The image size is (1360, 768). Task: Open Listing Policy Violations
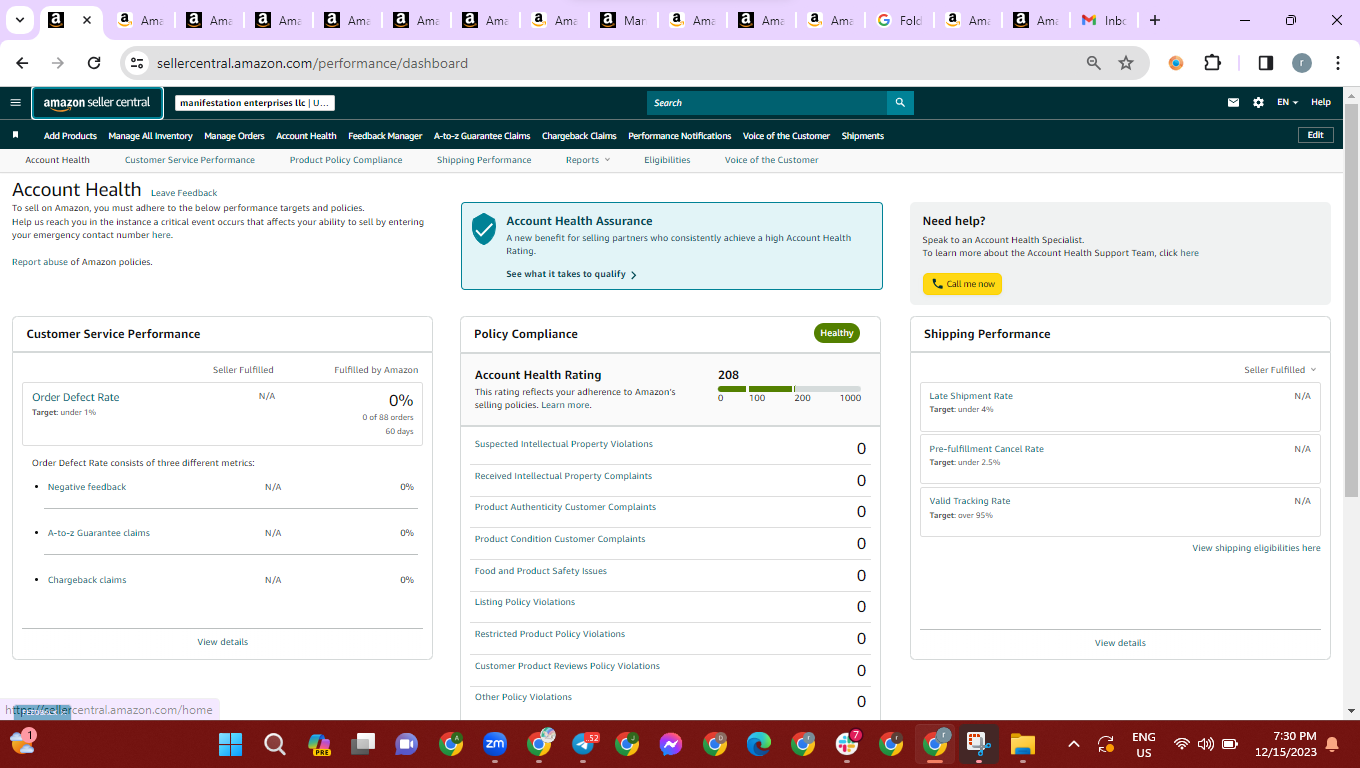(525, 602)
